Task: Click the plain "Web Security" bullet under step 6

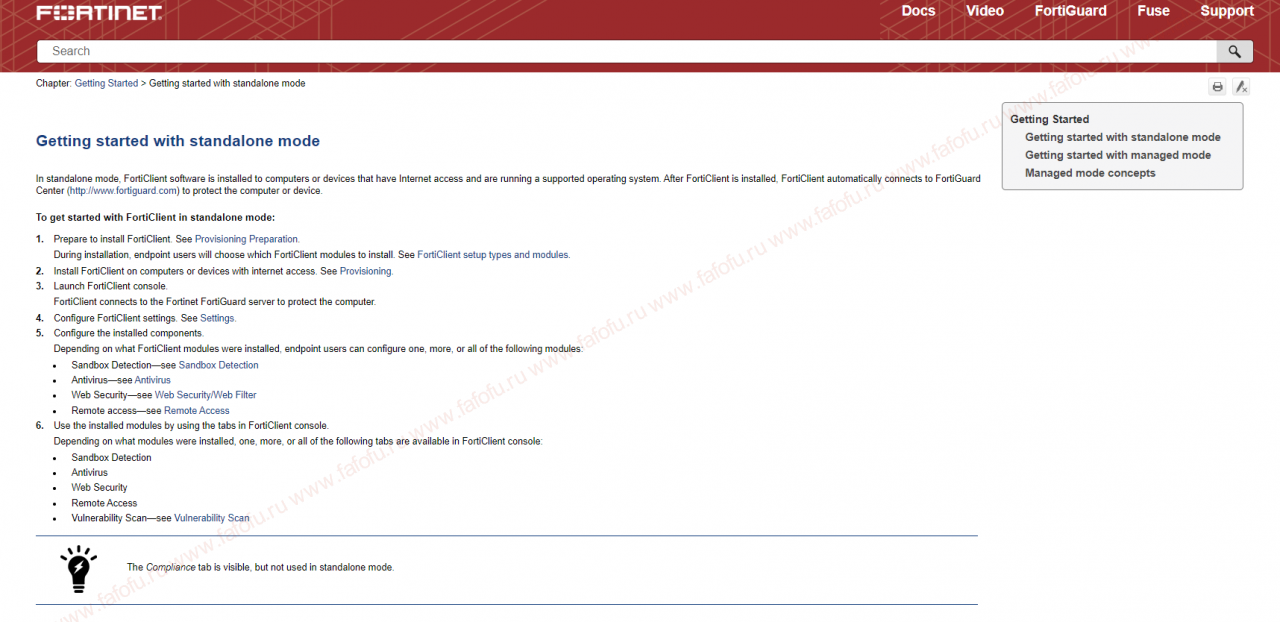Action: 99,487
